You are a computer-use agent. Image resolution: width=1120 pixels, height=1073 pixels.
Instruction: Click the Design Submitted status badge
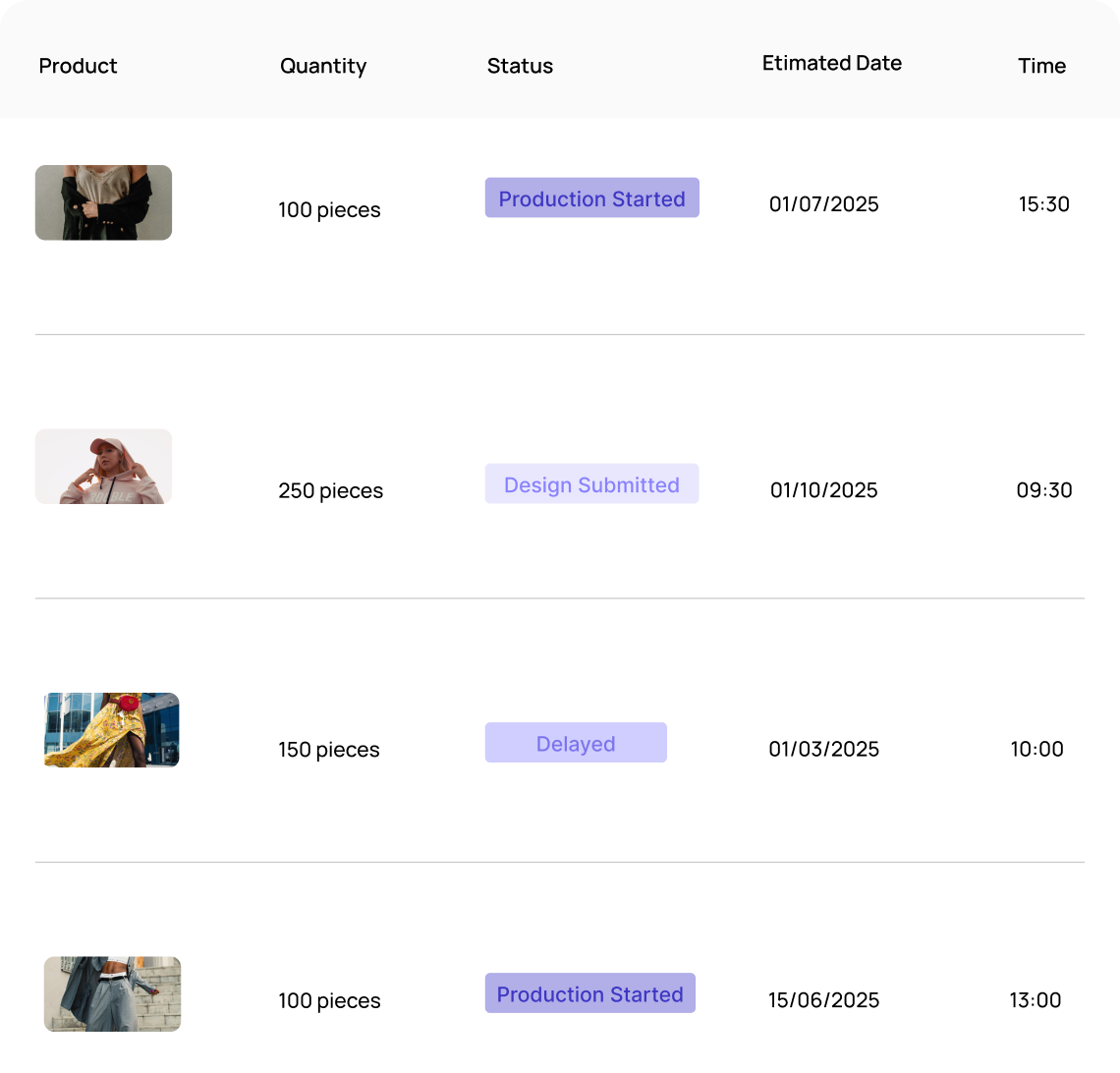[x=591, y=484]
